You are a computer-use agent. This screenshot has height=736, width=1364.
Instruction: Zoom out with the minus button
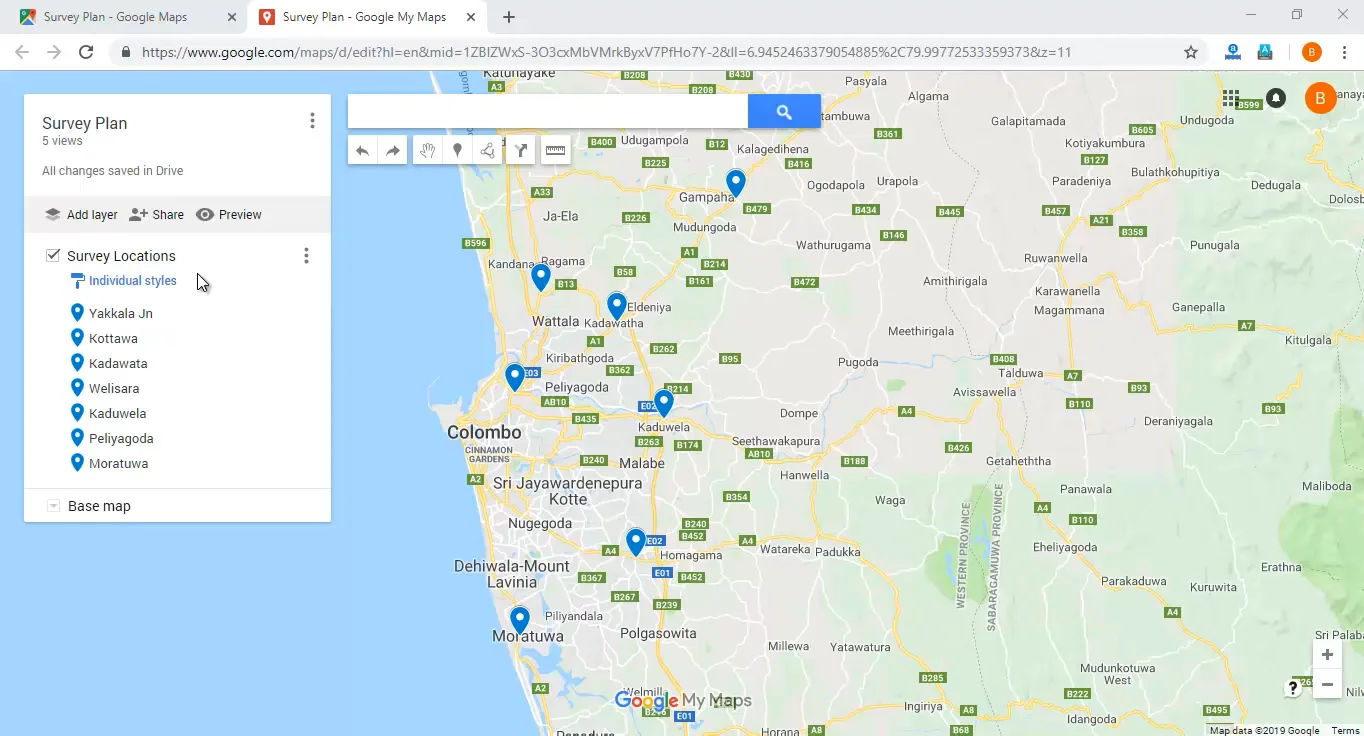1327,685
